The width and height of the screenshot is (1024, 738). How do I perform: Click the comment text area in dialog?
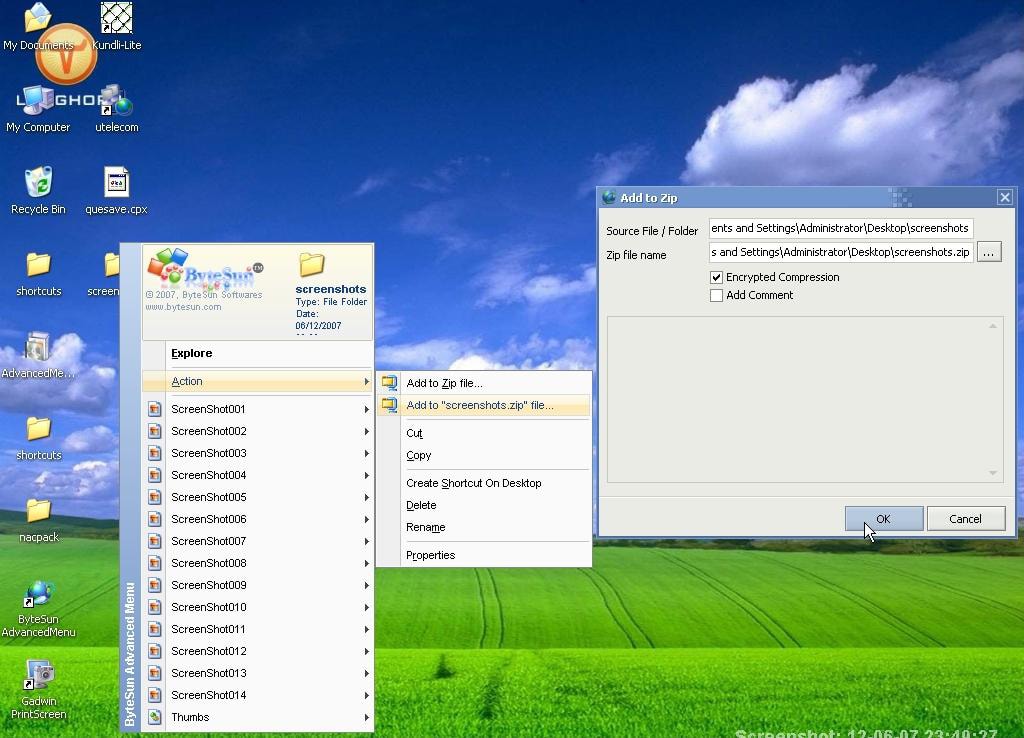pos(805,400)
